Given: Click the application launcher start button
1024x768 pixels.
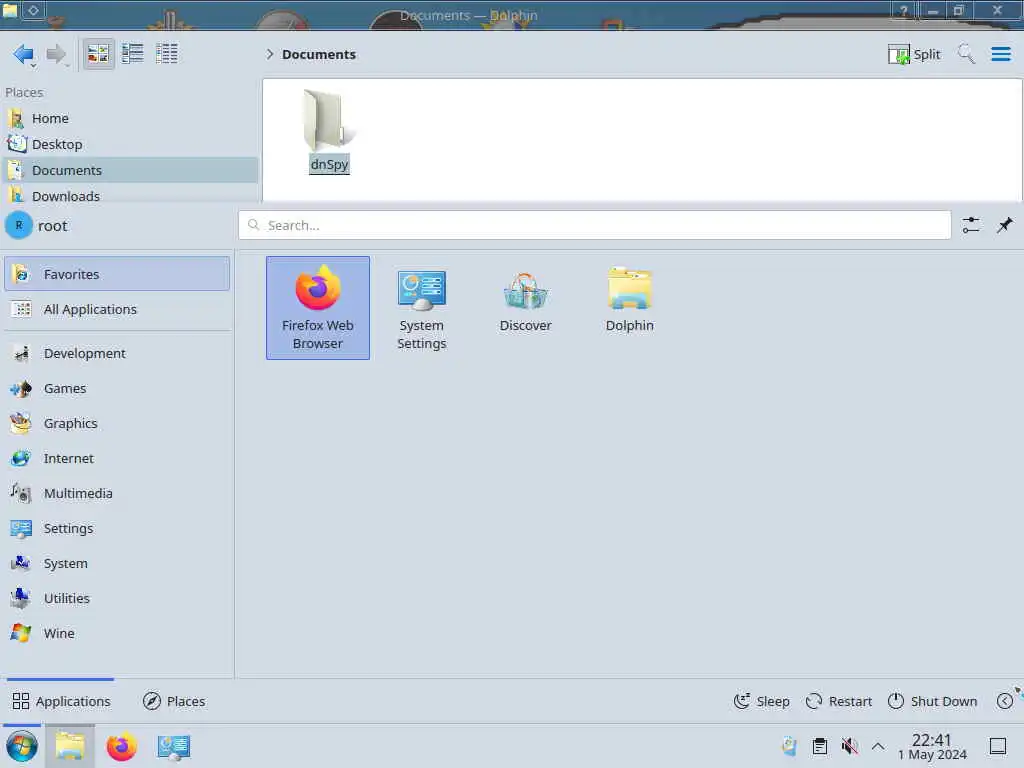Looking at the screenshot, I should pyautogui.click(x=22, y=746).
